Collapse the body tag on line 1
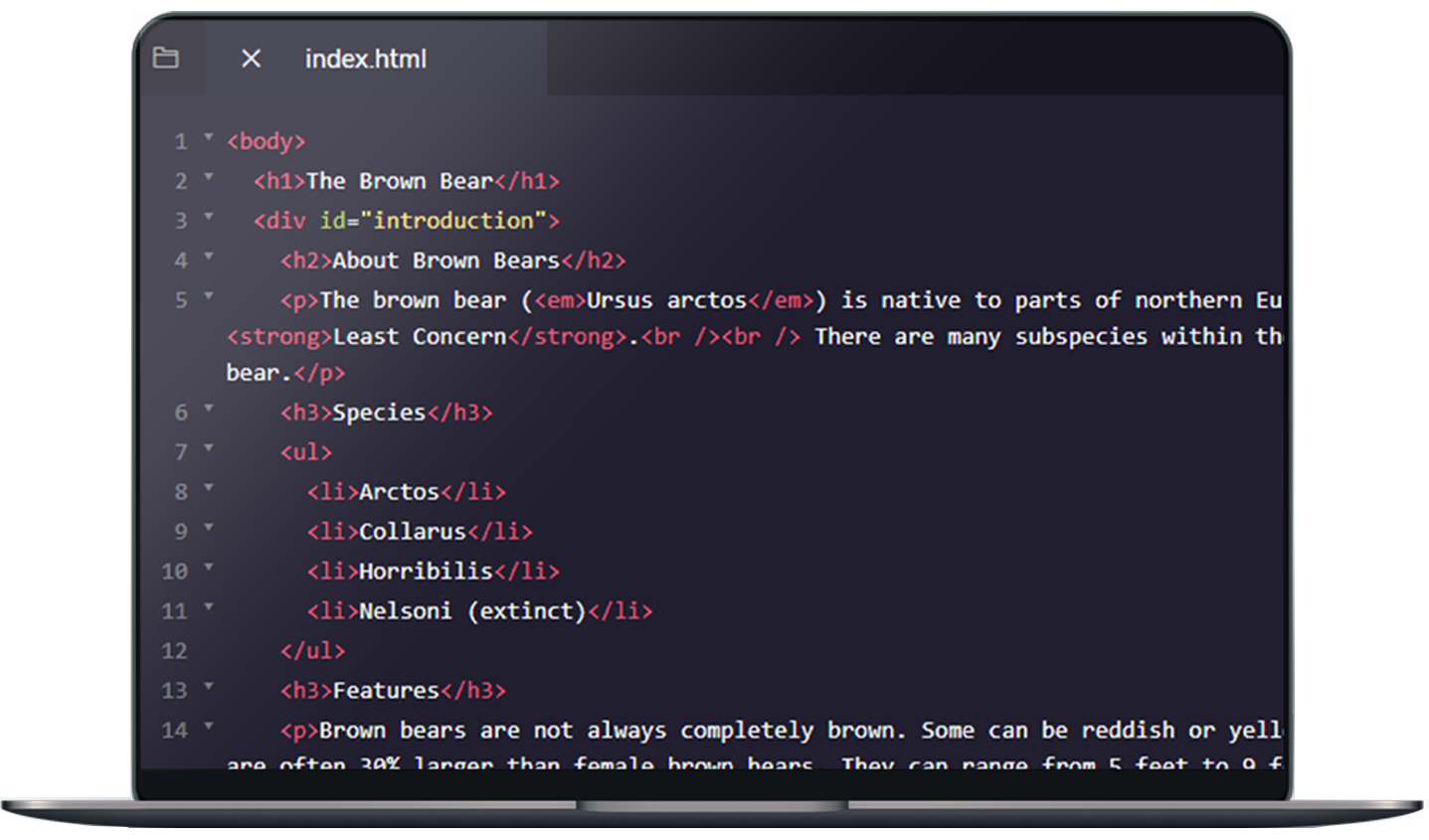 pos(209,137)
